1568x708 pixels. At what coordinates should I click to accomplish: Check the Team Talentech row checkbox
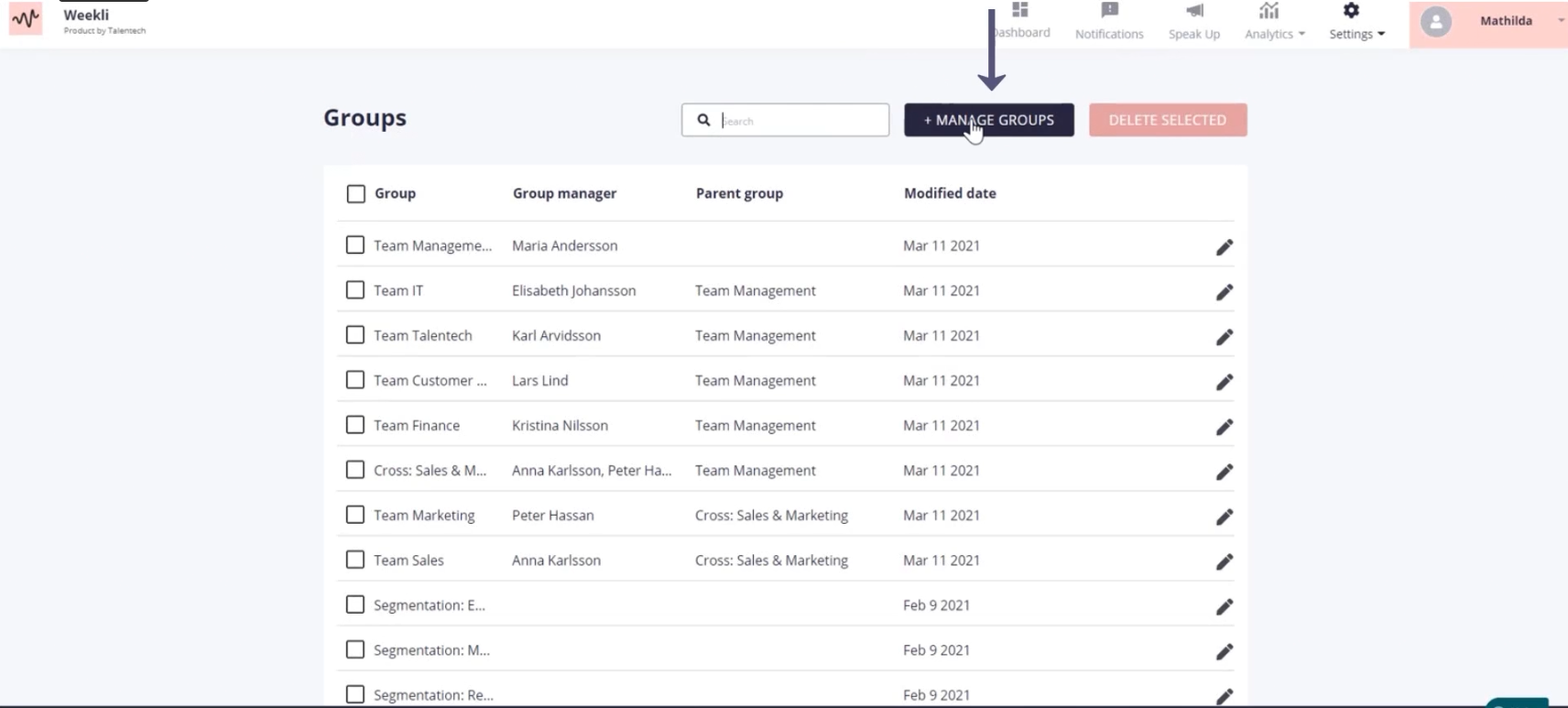(x=355, y=334)
